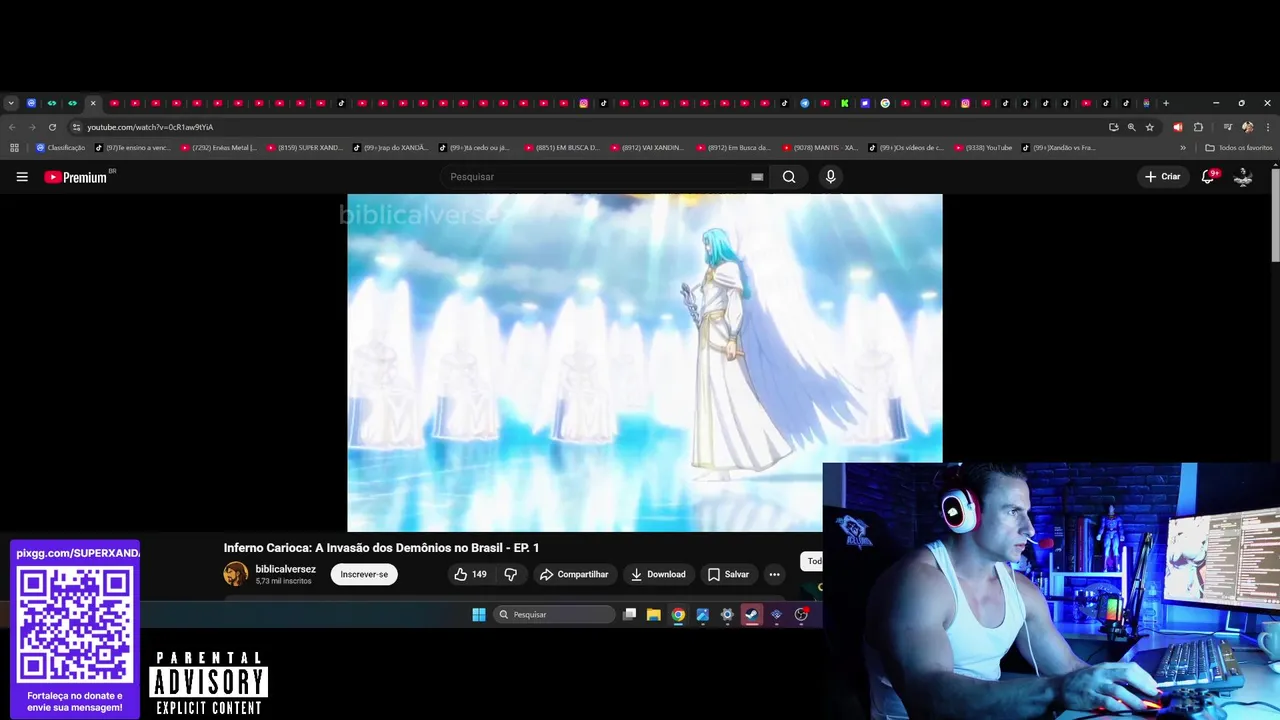Open Chrome three-dot menu
The width and height of the screenshot is (1280, 720).
(x=1268, y=127)
